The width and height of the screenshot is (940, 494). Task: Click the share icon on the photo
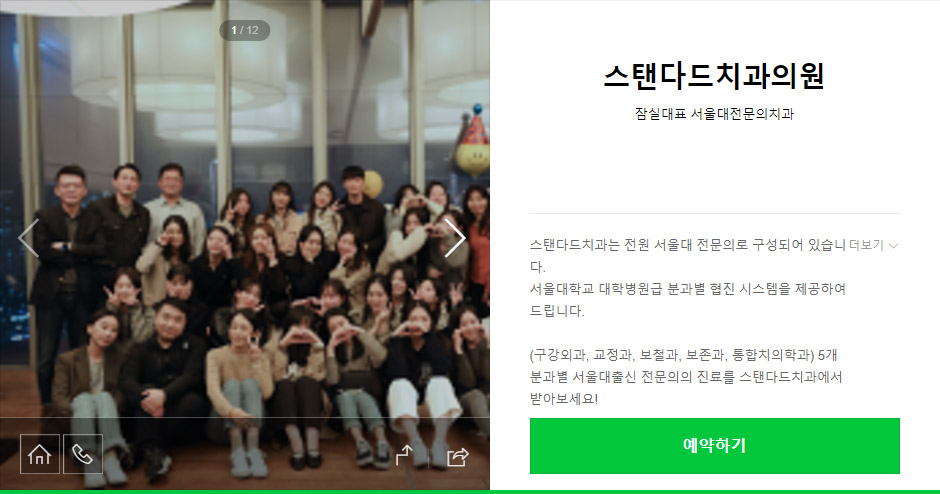(457, 457)
